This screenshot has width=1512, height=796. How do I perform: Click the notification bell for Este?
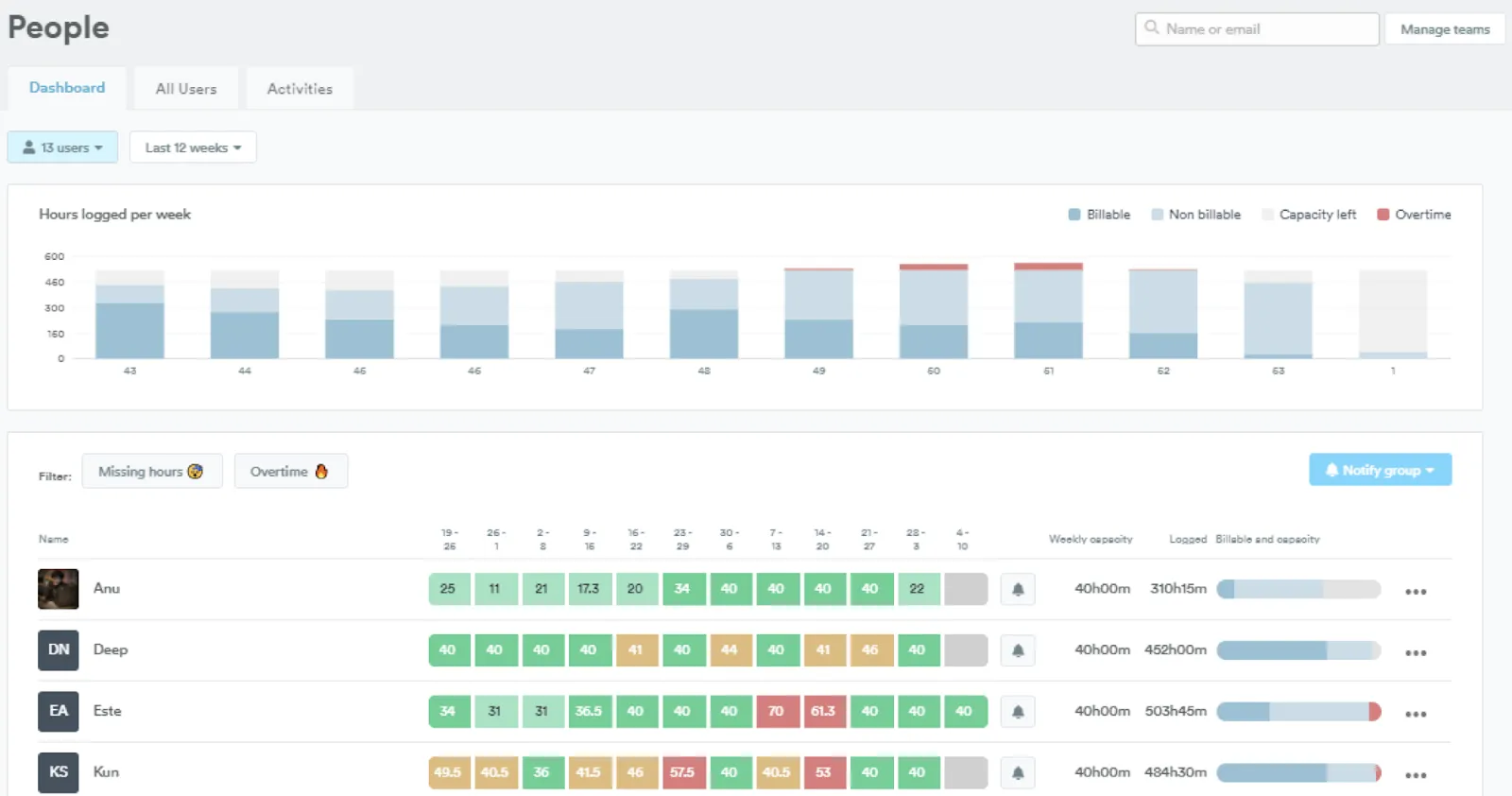[x=1018, y=712]
